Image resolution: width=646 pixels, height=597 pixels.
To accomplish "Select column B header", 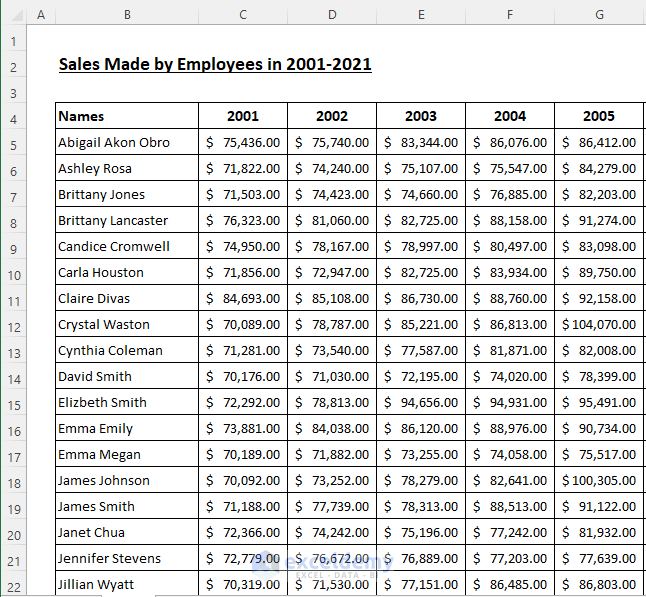I will click(127, 15).
